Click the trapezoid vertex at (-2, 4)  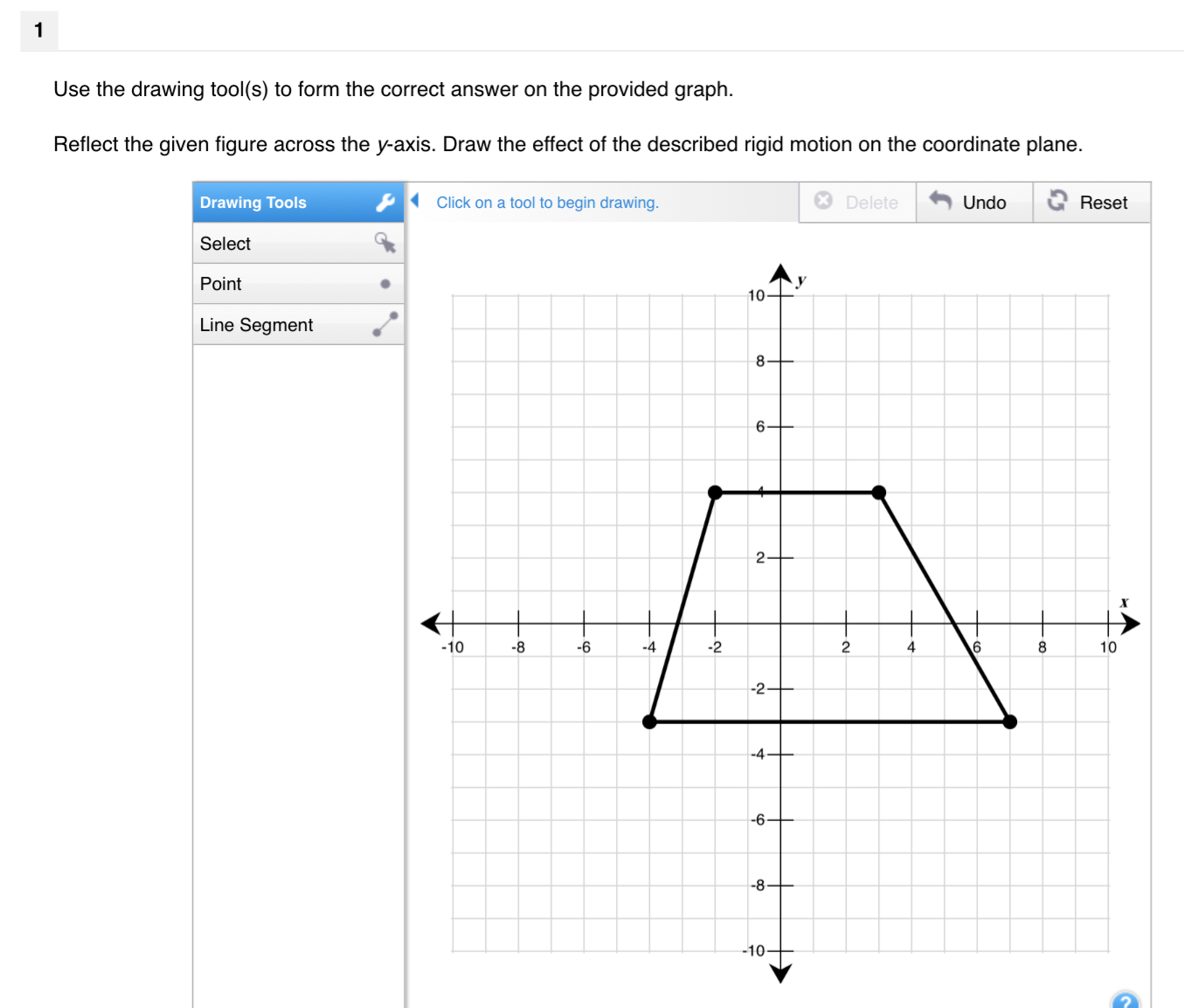click(716, 492)
